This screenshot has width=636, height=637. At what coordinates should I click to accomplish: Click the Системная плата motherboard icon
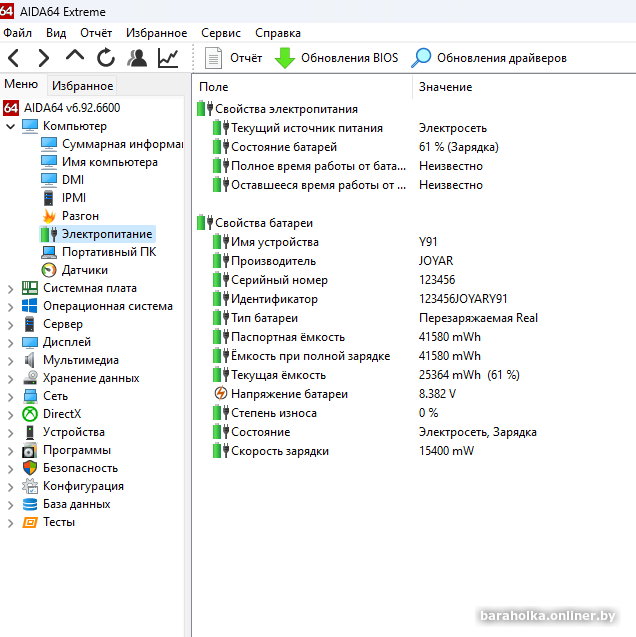(x=30, y=288)
